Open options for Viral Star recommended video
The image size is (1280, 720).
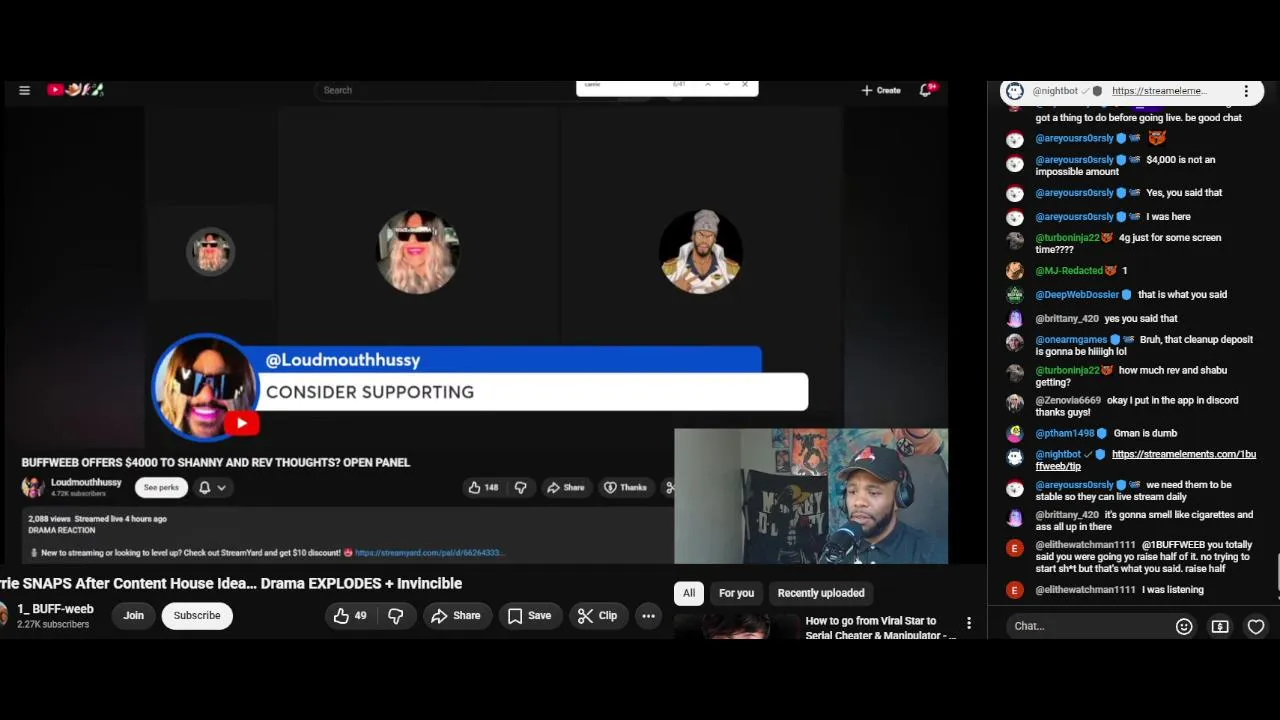point(969,624)
